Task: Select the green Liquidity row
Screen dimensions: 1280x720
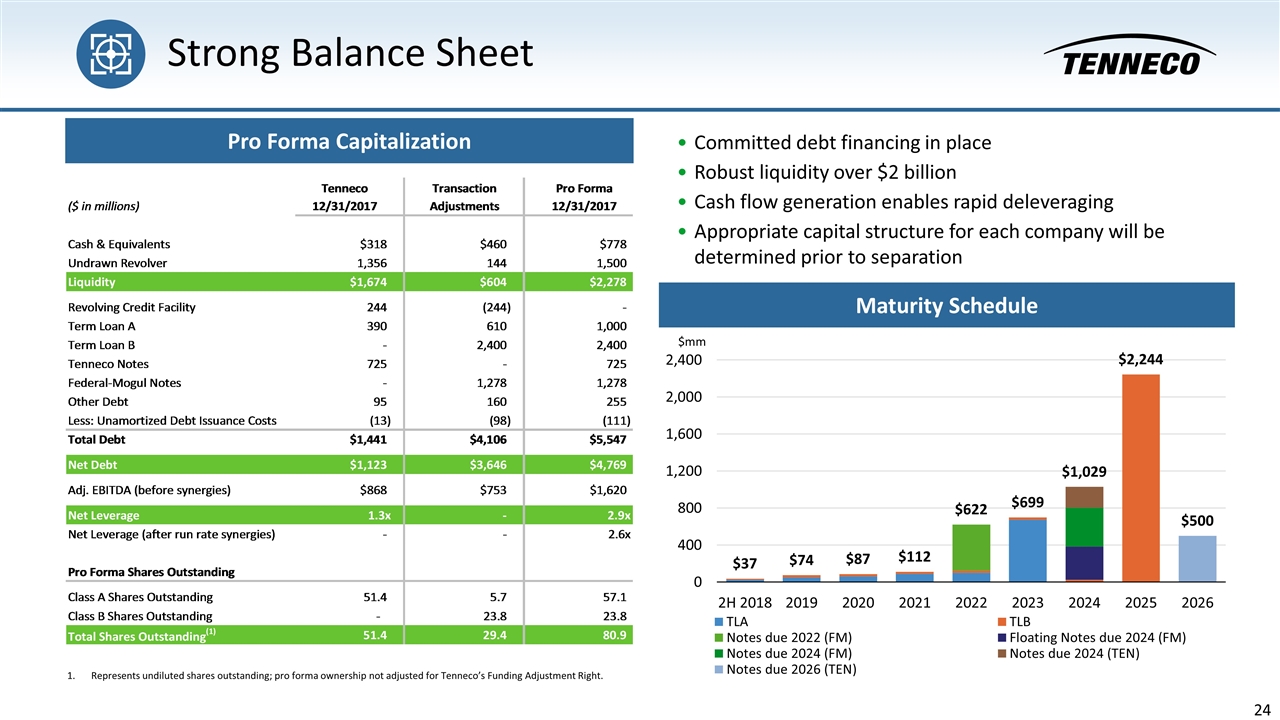Action: pos(349,282)
